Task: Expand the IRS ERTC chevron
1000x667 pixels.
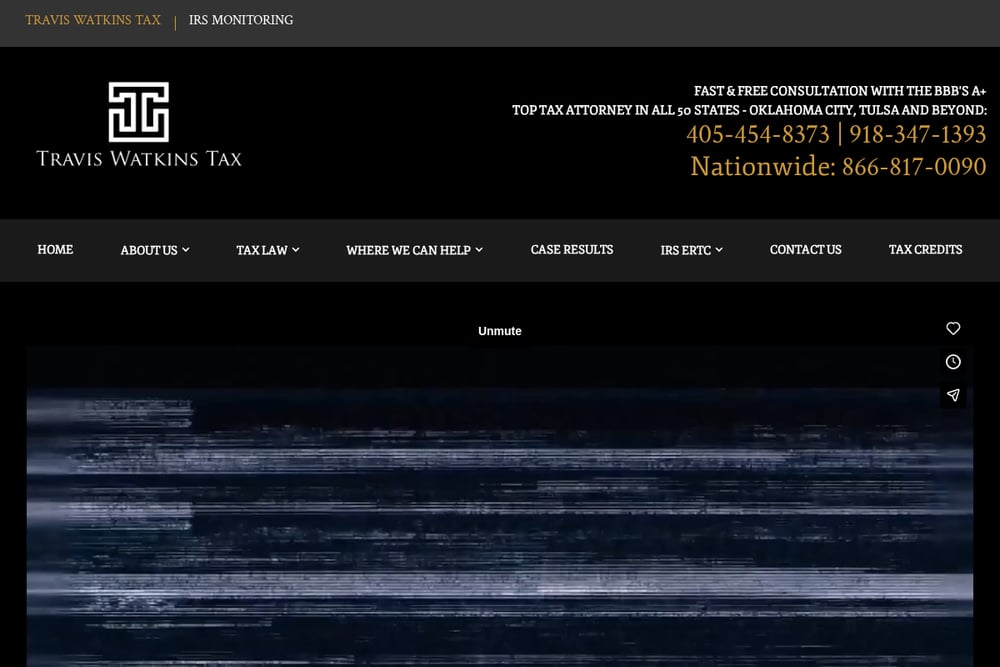Action: pyautogui.click(x=719, y=250)
